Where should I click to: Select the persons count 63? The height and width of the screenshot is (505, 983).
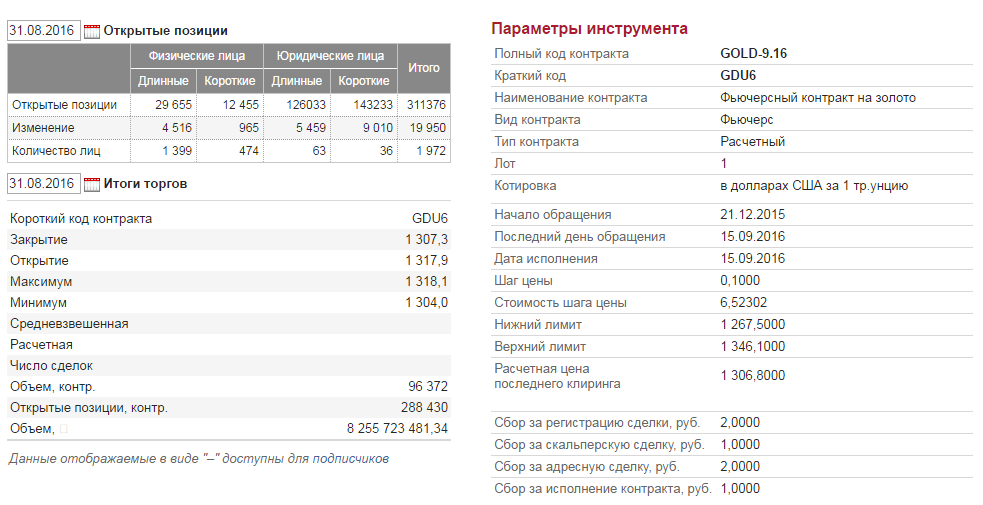point(319,151)
